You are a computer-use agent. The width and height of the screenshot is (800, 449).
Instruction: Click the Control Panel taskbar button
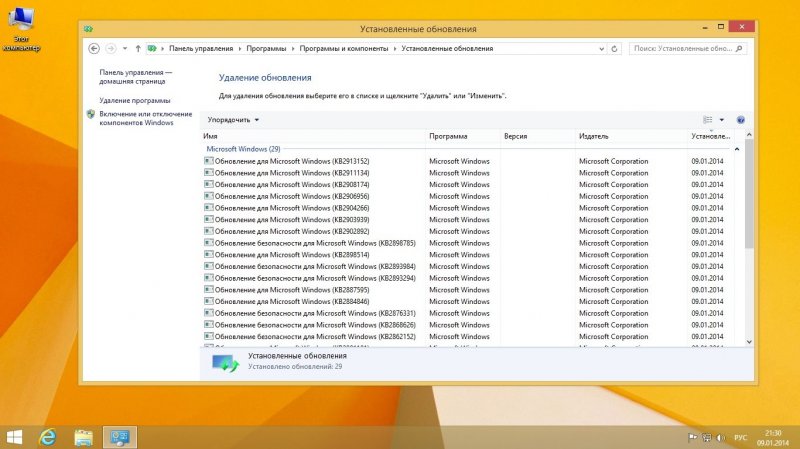[120, 437]
